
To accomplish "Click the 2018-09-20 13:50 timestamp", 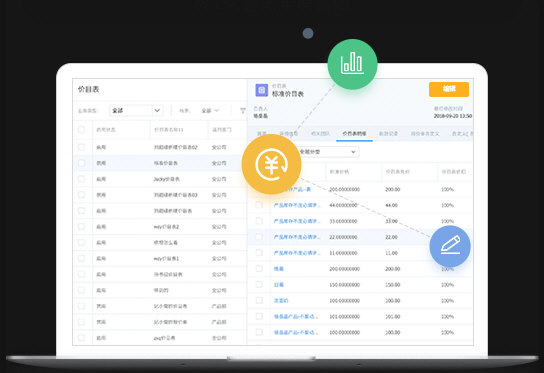I will (452, 116).
